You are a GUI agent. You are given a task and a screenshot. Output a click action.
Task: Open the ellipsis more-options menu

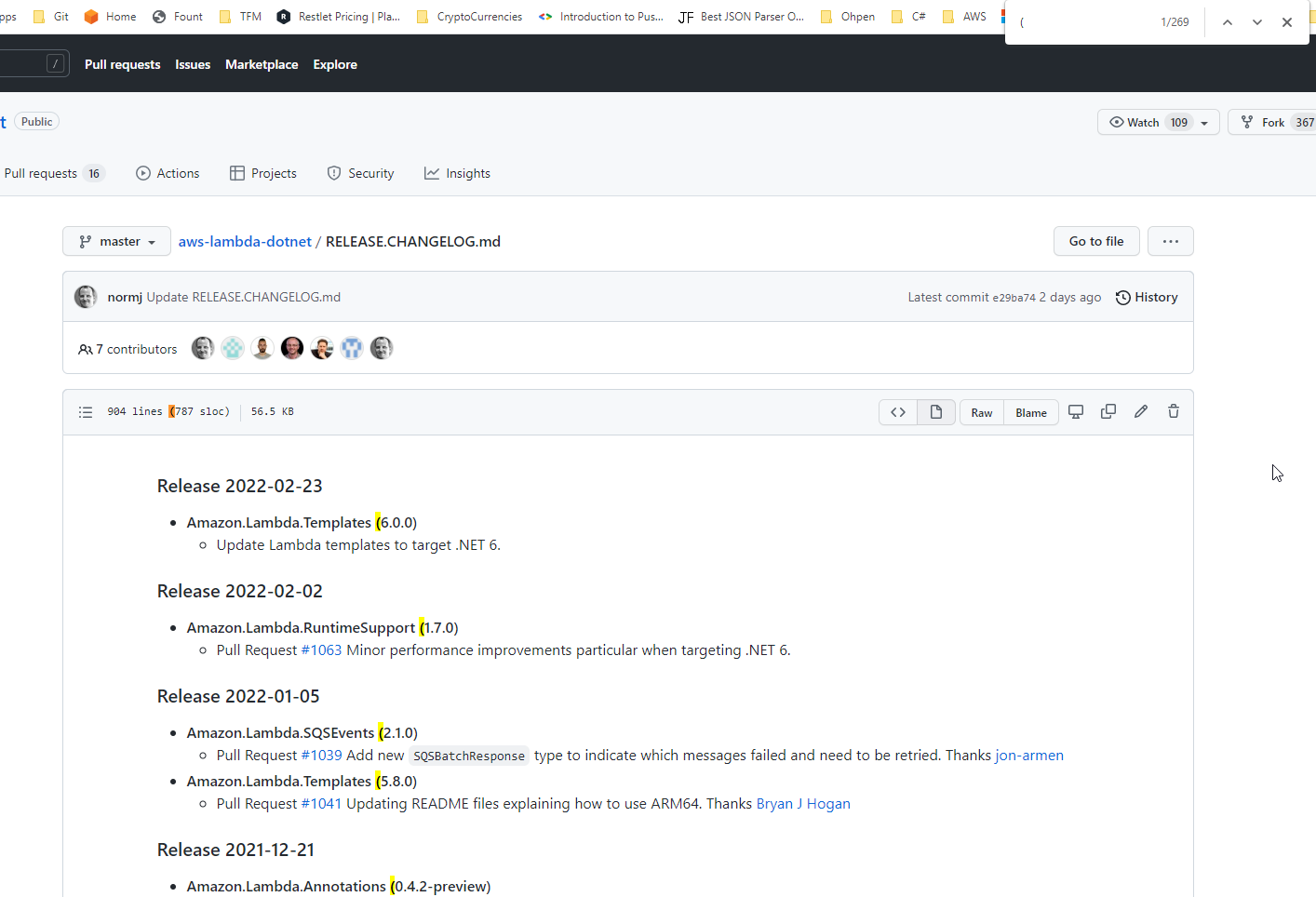click(x=1170, y=241)
